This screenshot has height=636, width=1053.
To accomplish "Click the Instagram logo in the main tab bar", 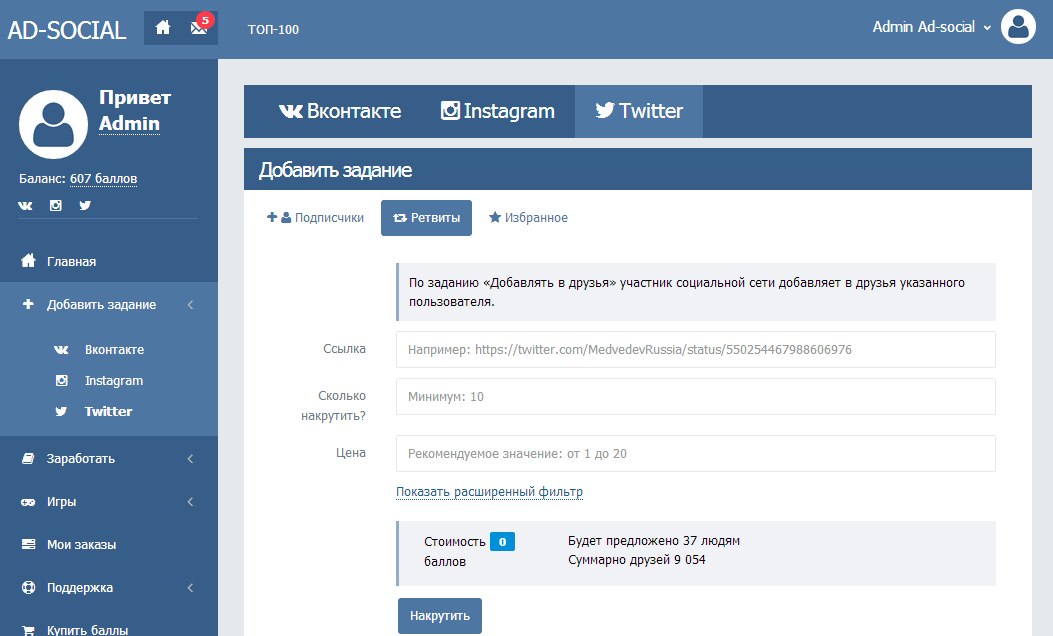I will point(450,110).
